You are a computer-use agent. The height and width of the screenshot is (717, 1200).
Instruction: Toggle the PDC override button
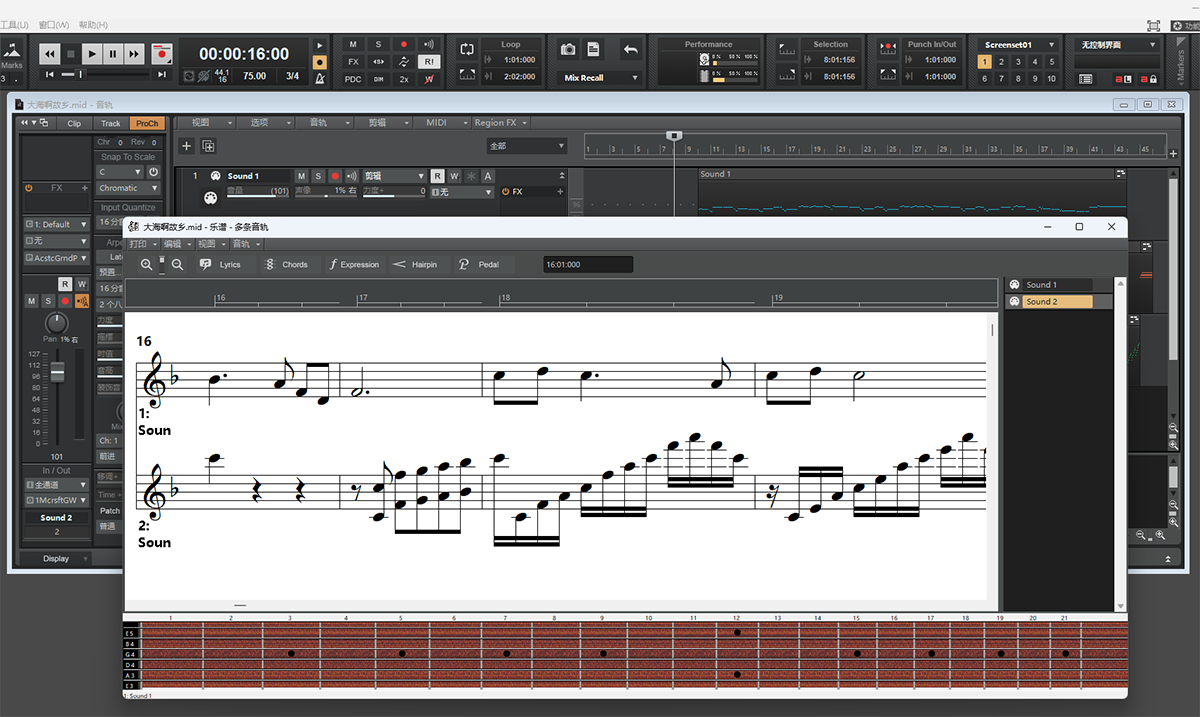tap(353, 78)
